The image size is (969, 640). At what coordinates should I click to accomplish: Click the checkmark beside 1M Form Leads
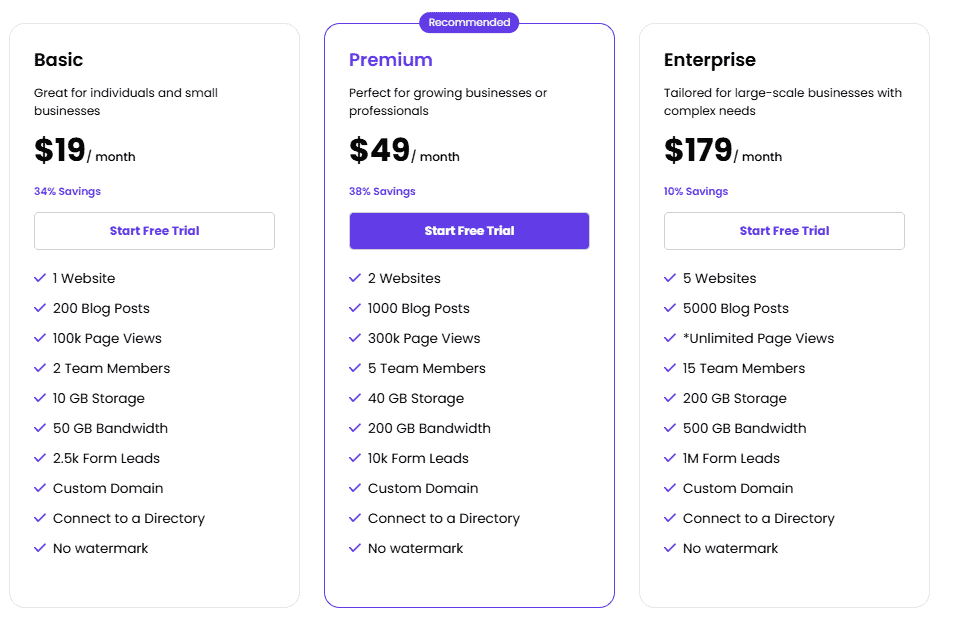(x=670, y=458)
